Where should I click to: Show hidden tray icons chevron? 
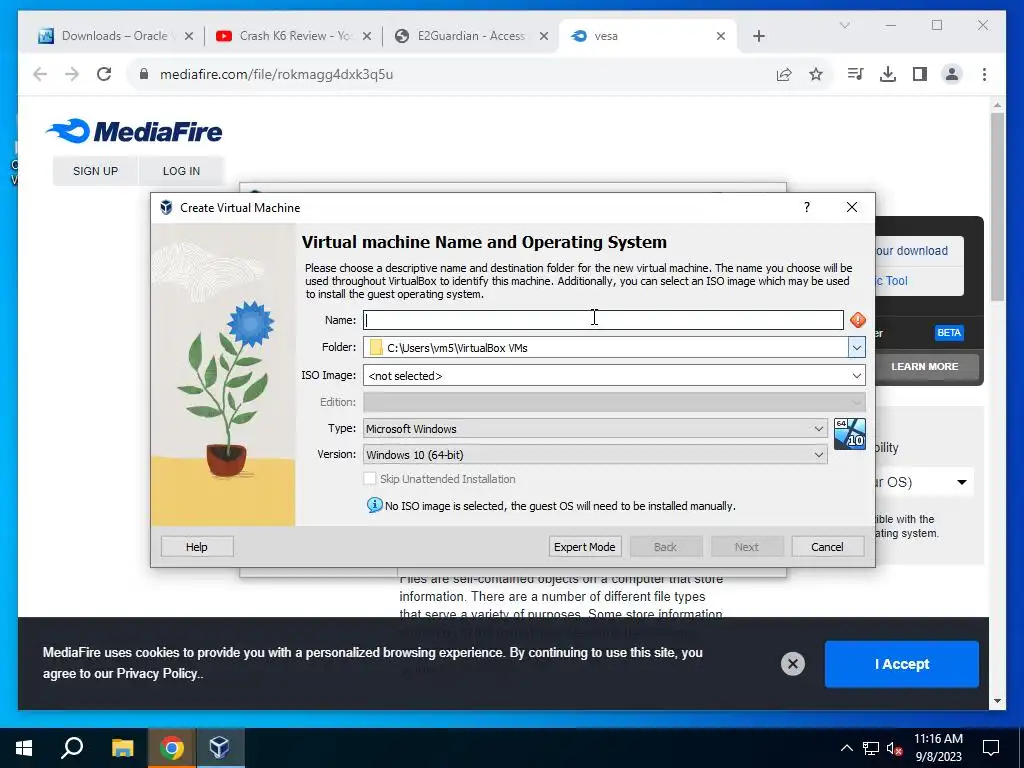tap(846, 748)
